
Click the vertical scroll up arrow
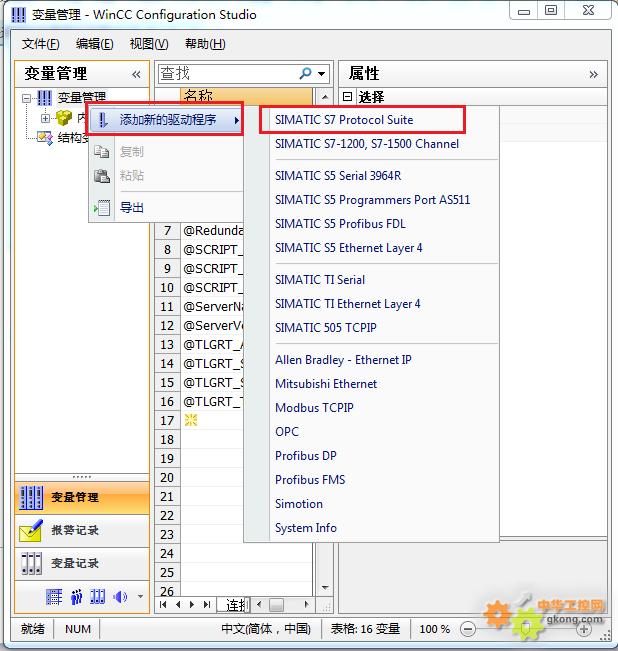pyautogui.click(x=325, y=97)
